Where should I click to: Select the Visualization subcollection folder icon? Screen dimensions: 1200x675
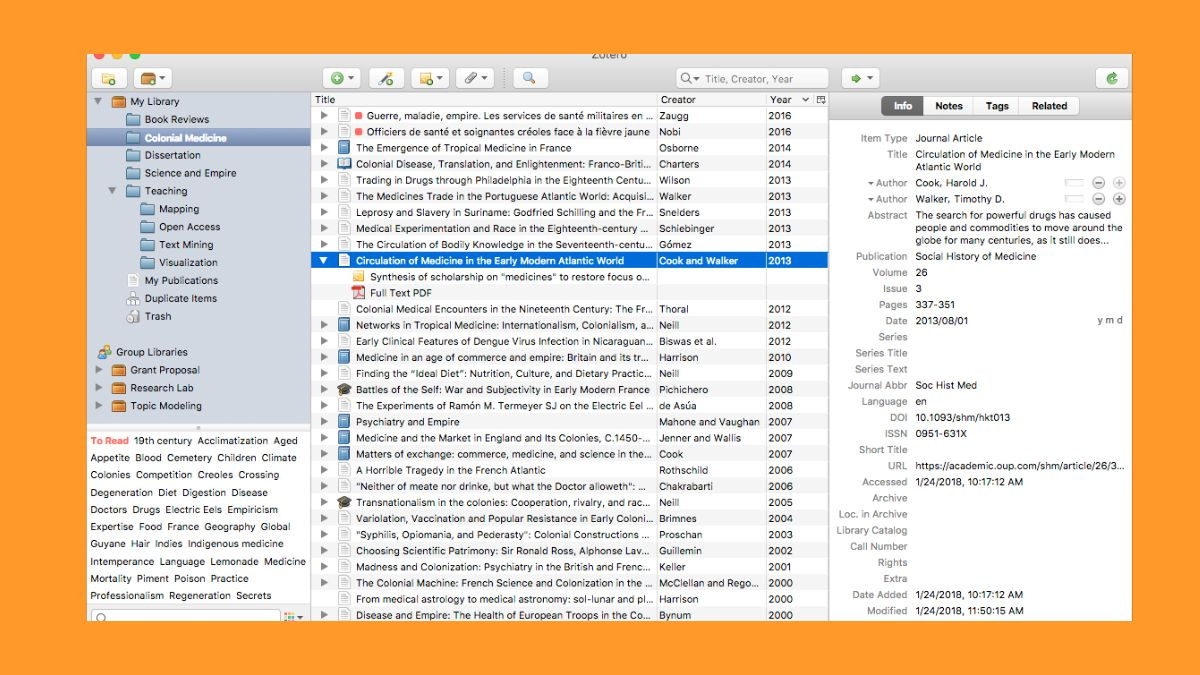pyautogui.click(x=147, y=262)
